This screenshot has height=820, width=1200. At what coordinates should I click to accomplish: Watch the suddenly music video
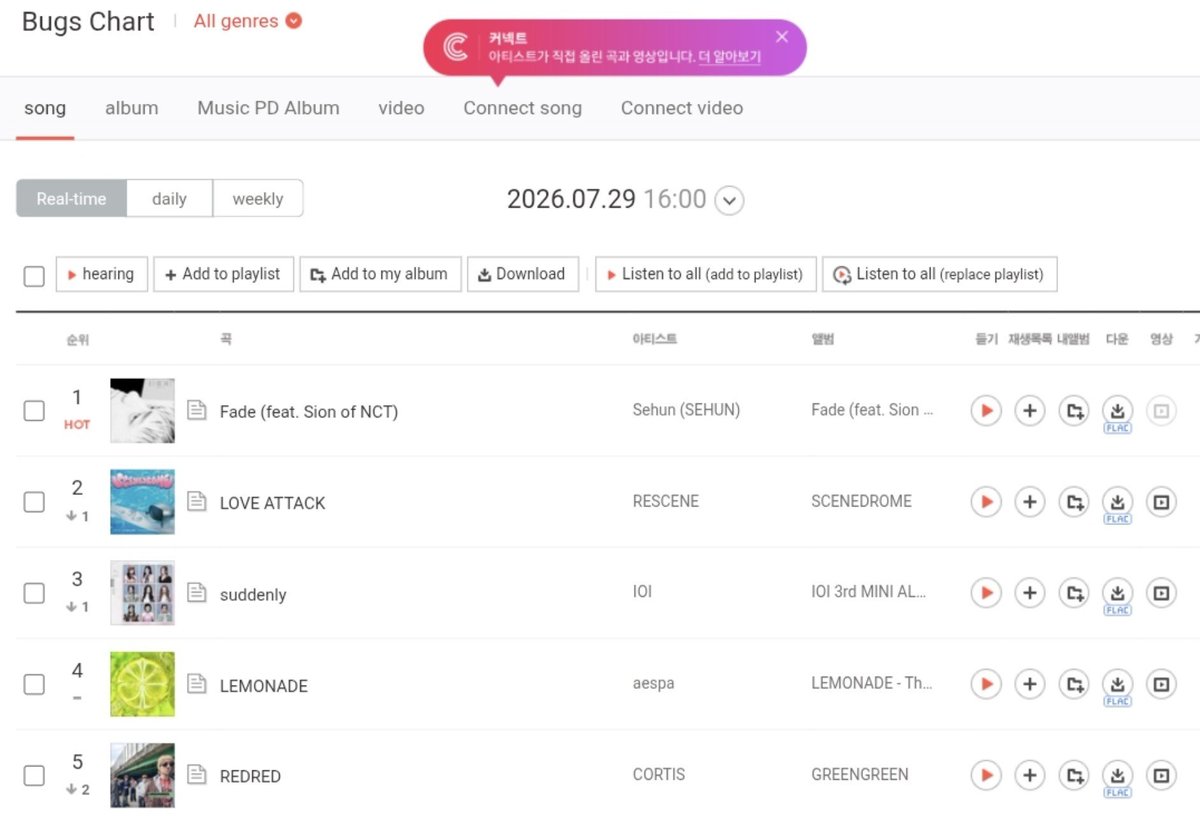click(x=1161, y=593)
